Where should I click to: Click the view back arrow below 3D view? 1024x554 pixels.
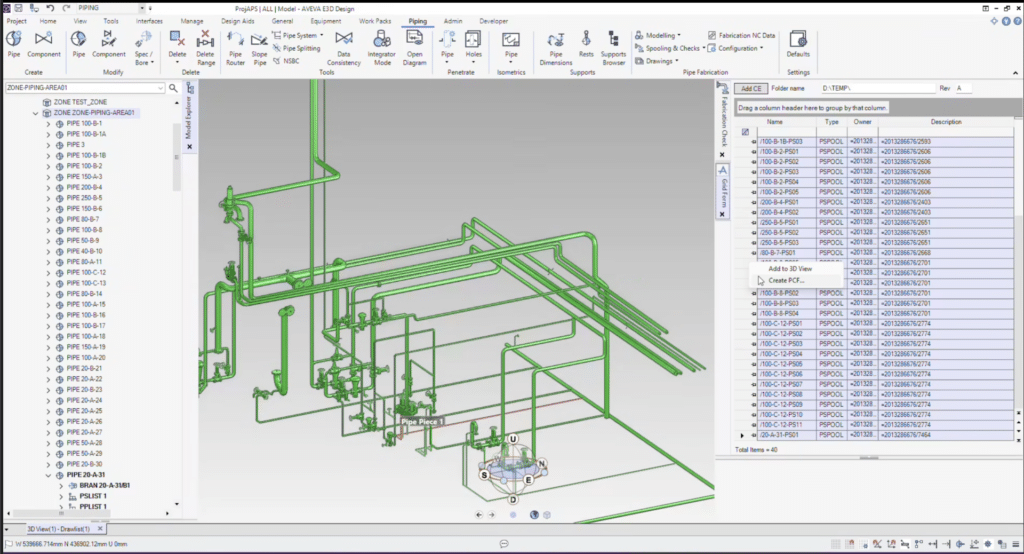click(479, 515)
